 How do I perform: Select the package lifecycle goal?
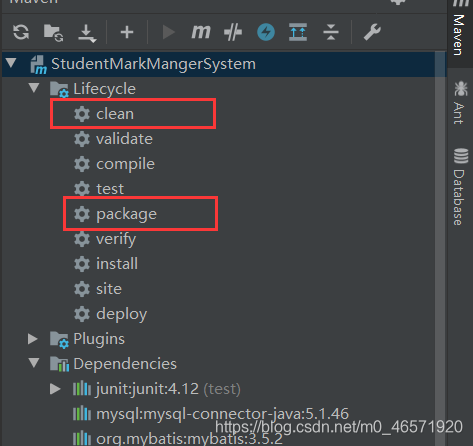click(x=126, y=214)
